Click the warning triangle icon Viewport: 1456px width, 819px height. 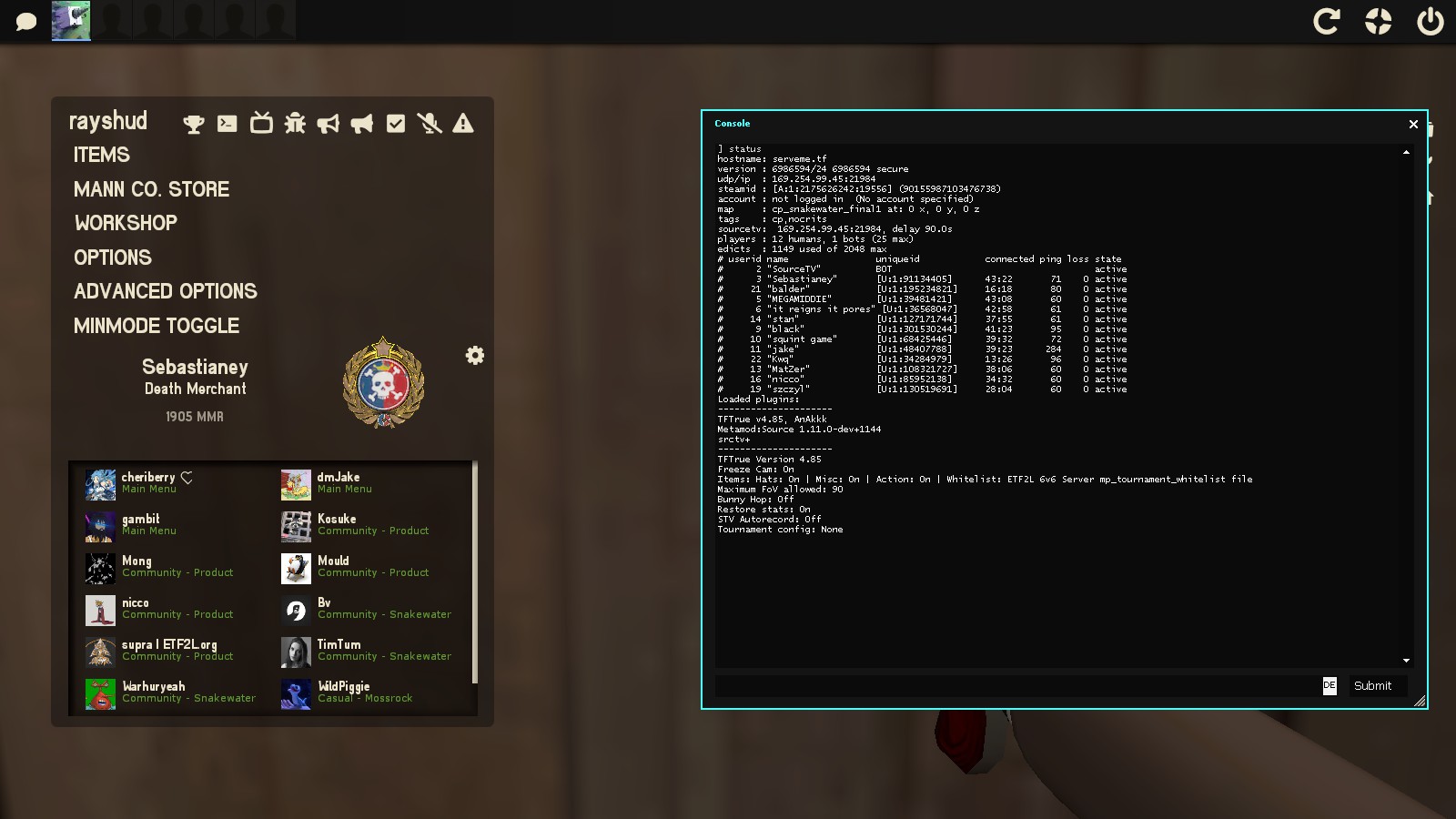pyautogui.click(x=463, y=123)
